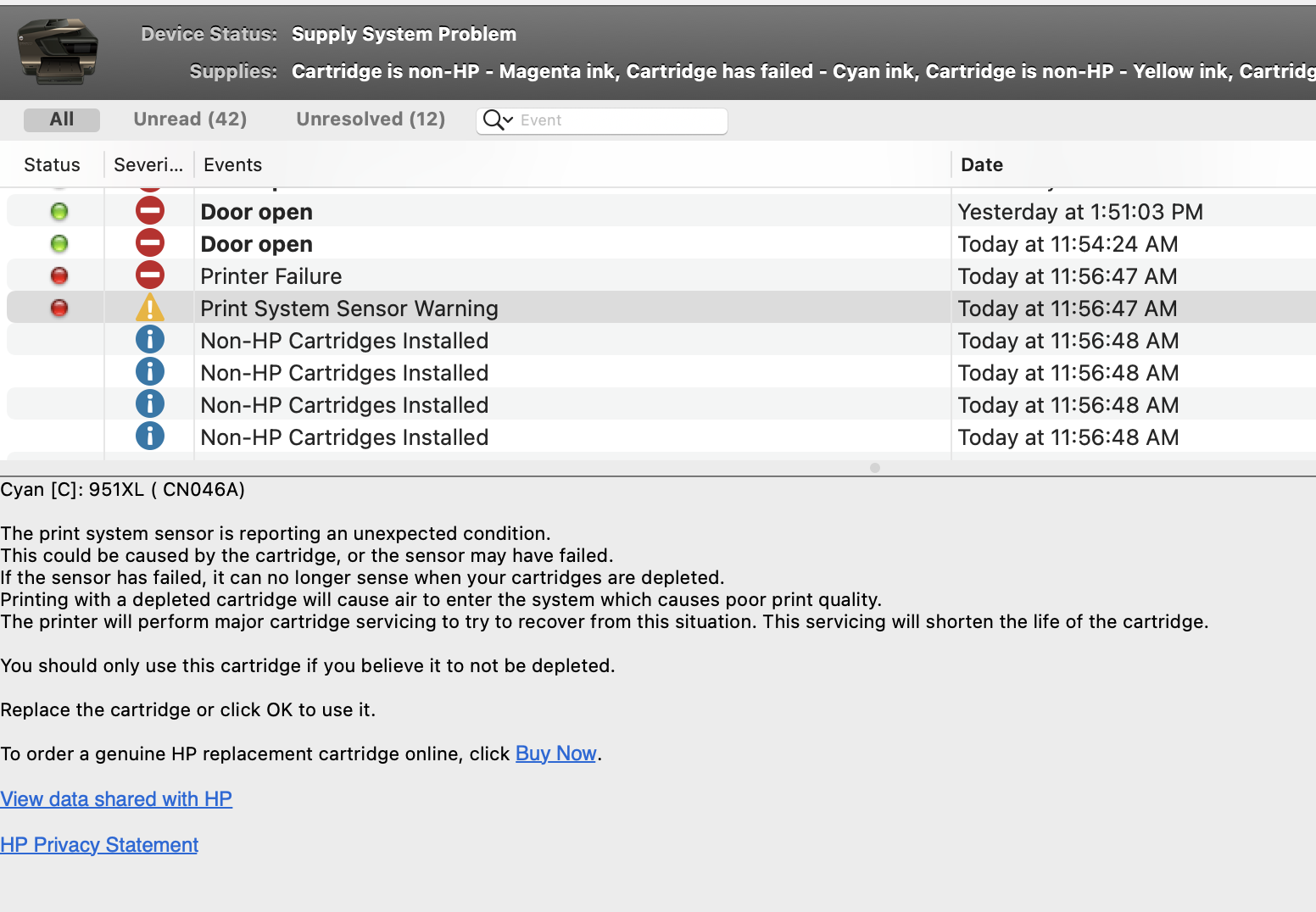Click View data shared with HP
This screenshot has width=1316, height=912.
pos(116,798)
